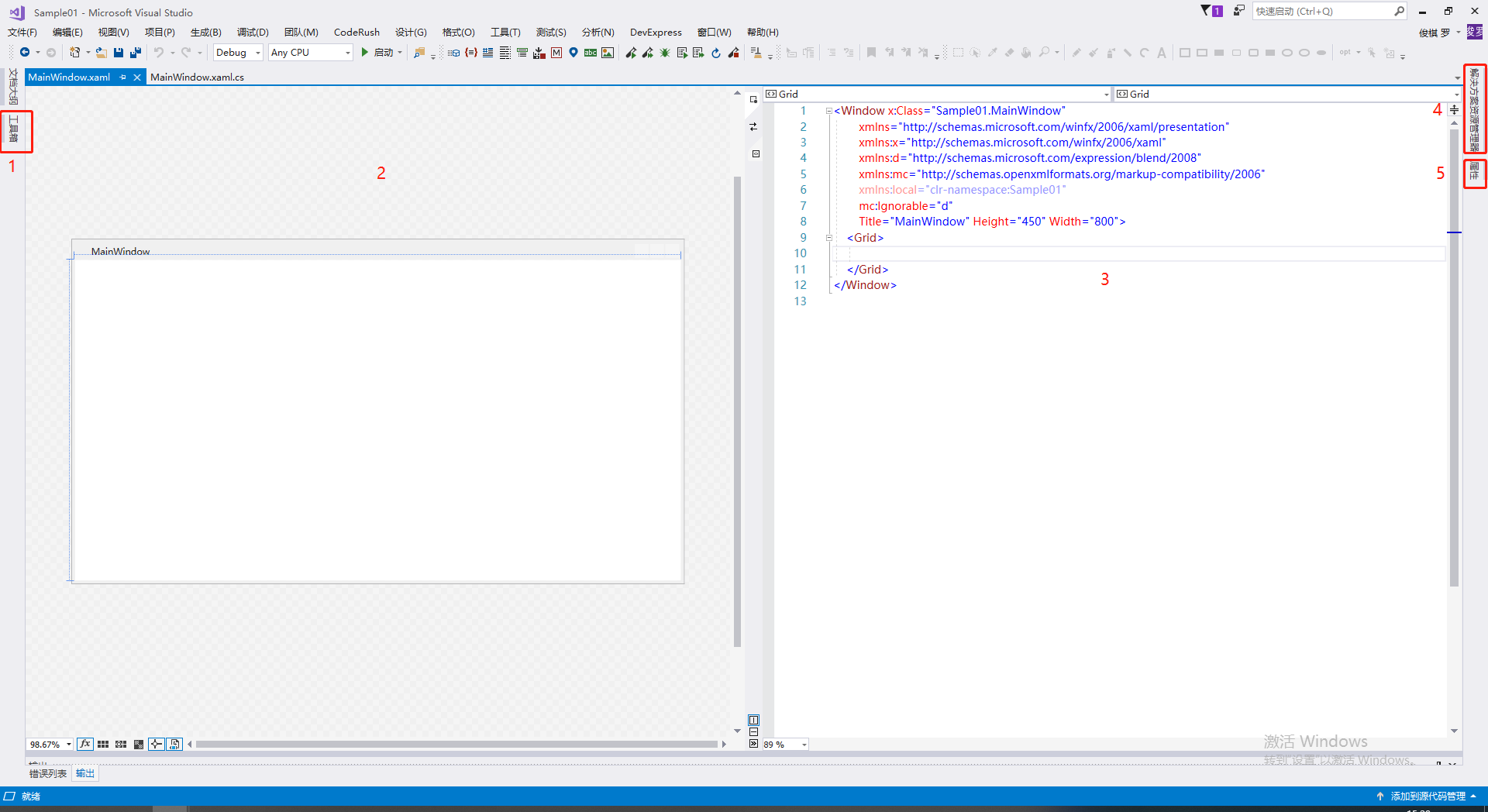The width and height of the screenshot is (1488, 812).
Task: Click the pop-out designer icon above swap arrows
Action: point(753,100)
